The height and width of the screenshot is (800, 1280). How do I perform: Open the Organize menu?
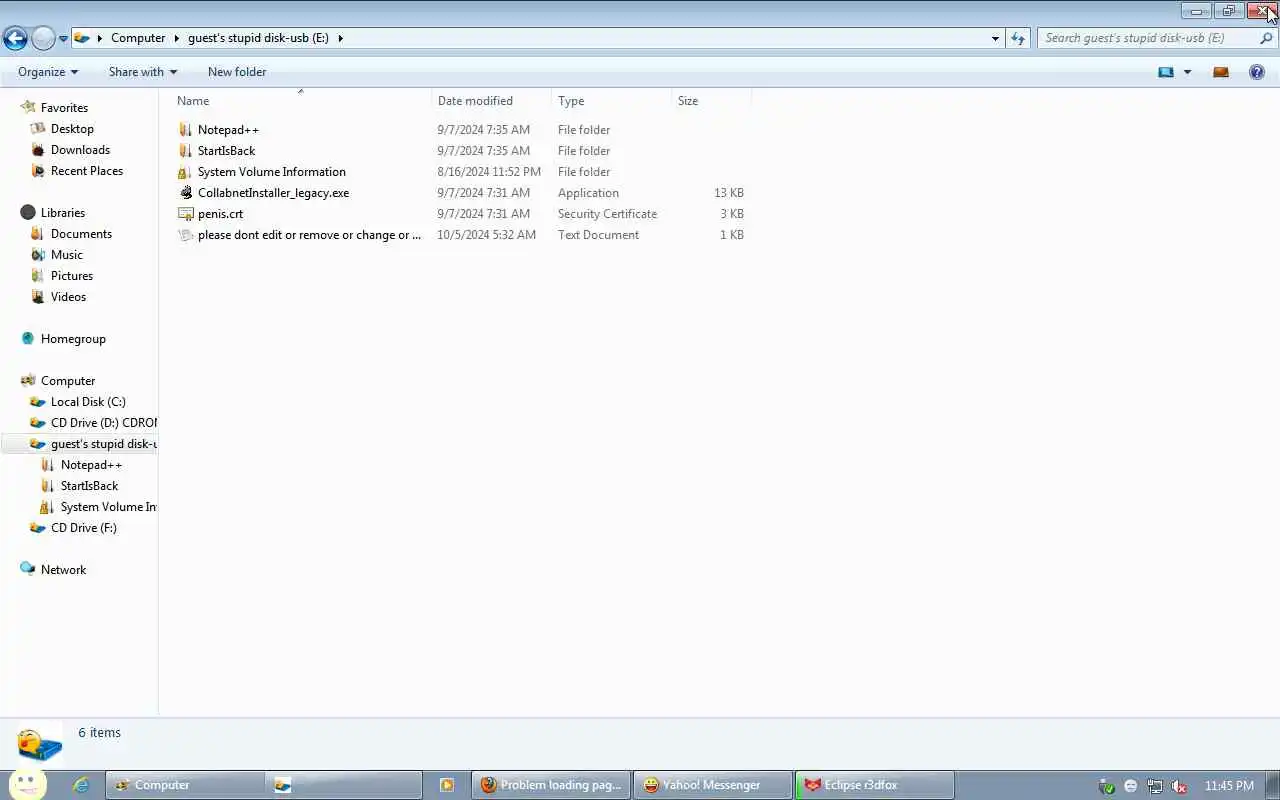pyautogui.click(x=48, y=72)
